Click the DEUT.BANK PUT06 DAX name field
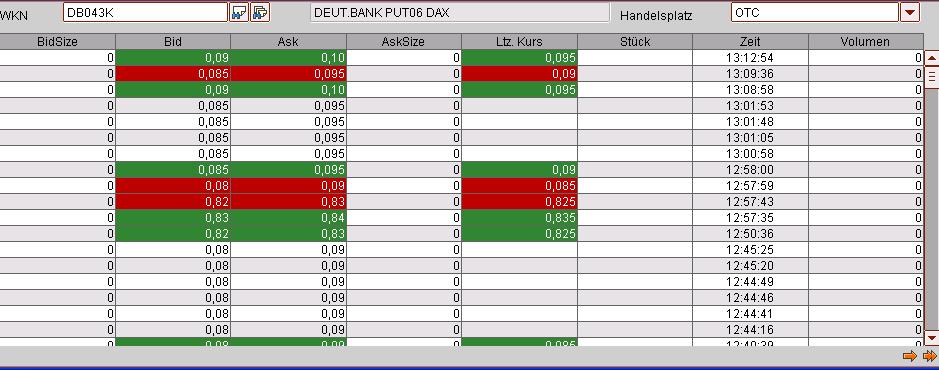 click(x=459, y=13)
